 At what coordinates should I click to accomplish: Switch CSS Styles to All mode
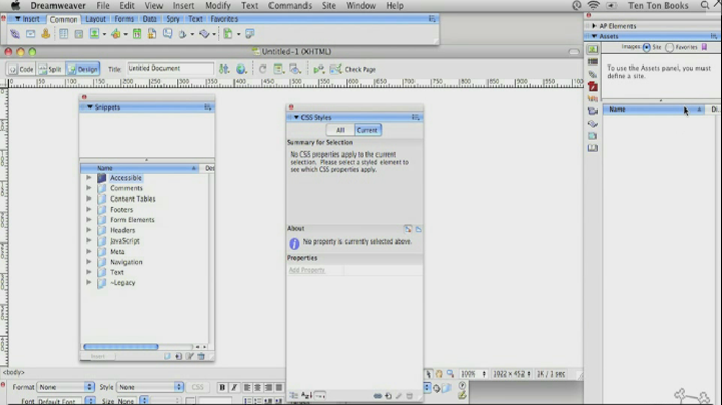coord(340,130)
